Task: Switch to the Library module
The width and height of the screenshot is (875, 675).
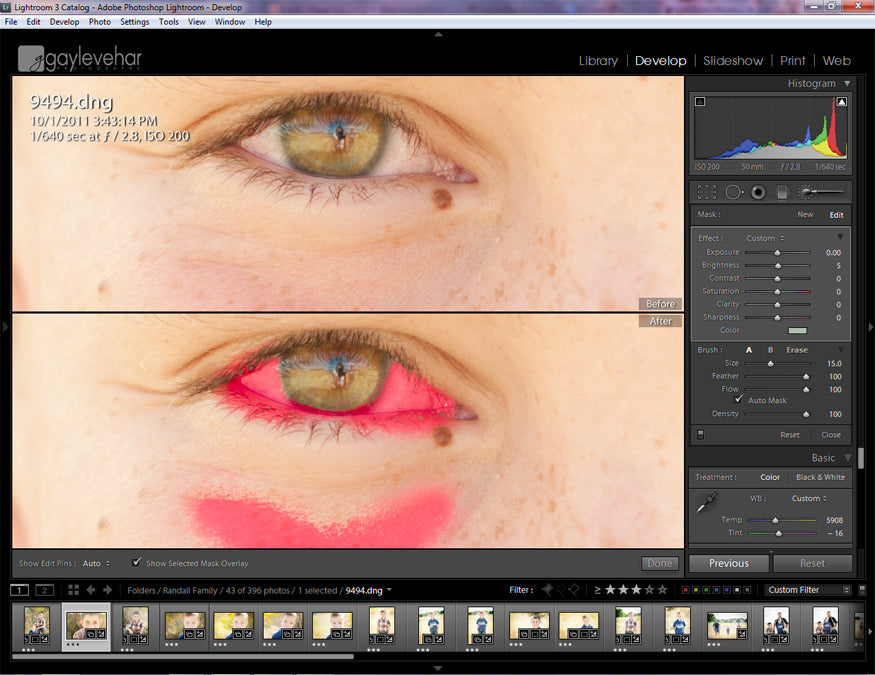Action: pos(598,61)
